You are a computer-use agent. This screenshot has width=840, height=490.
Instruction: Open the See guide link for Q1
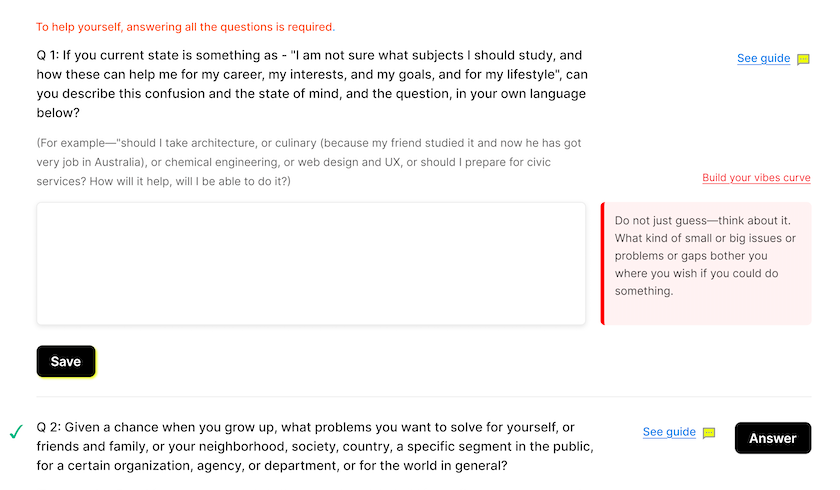(763, 58)
